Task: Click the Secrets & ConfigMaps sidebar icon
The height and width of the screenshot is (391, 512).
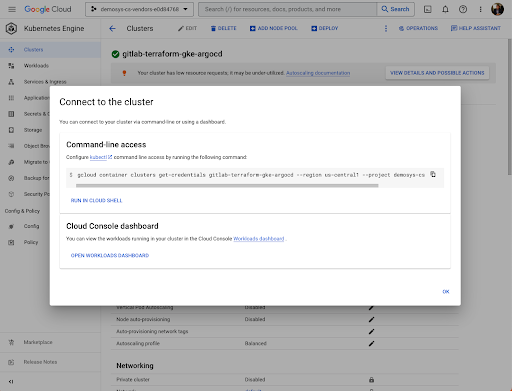Action: click(x=11, y=114)
